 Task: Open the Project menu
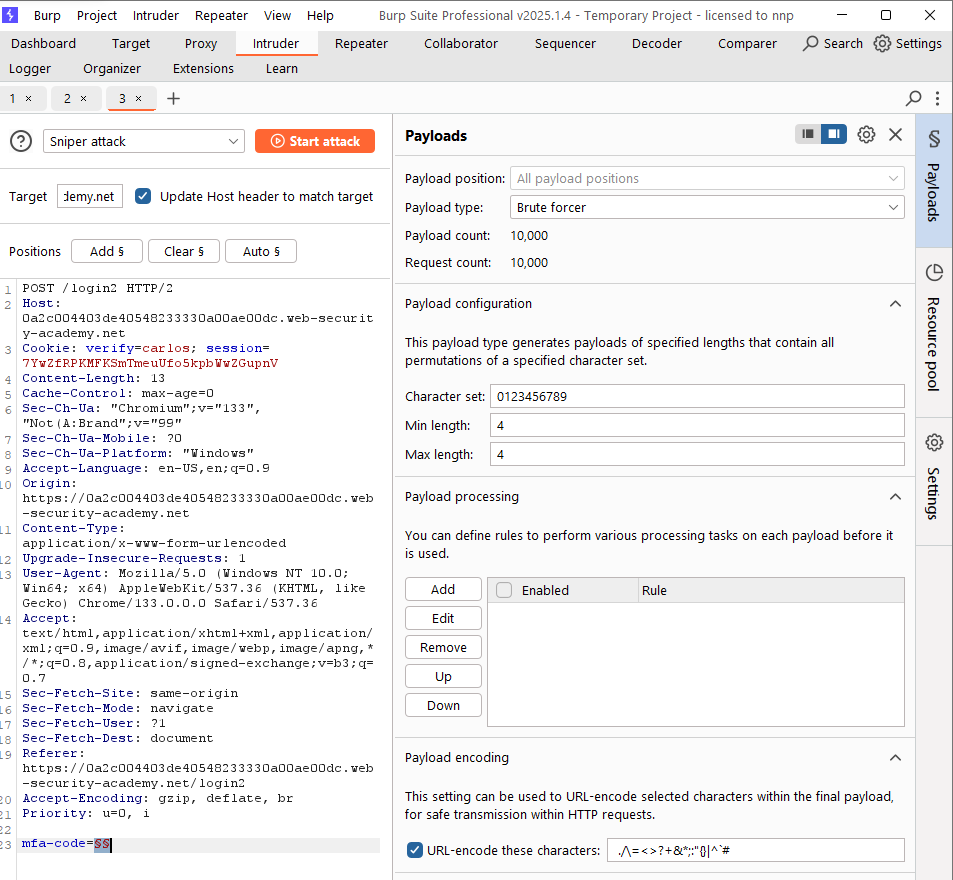click(97, 16)
